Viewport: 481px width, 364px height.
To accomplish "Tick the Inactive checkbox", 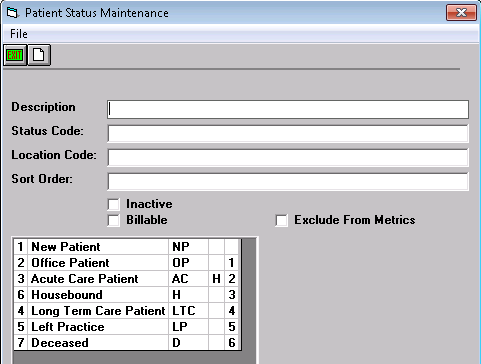I will (114, 204).
